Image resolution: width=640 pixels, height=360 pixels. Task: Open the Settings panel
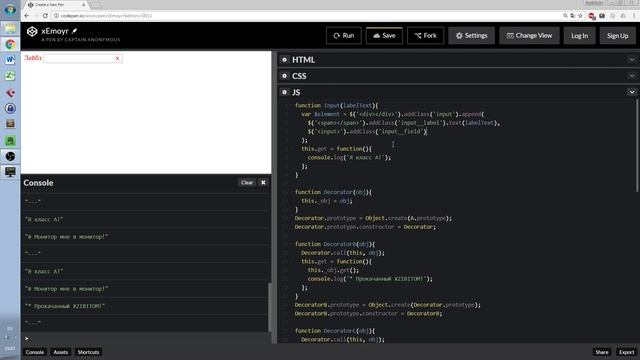coord(471,36)
